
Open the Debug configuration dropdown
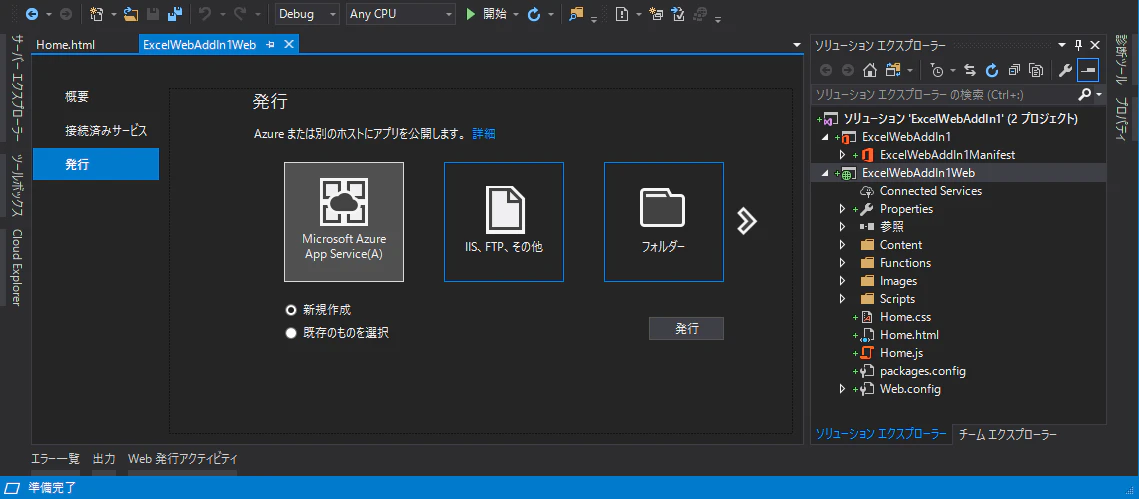click(308, 14)
